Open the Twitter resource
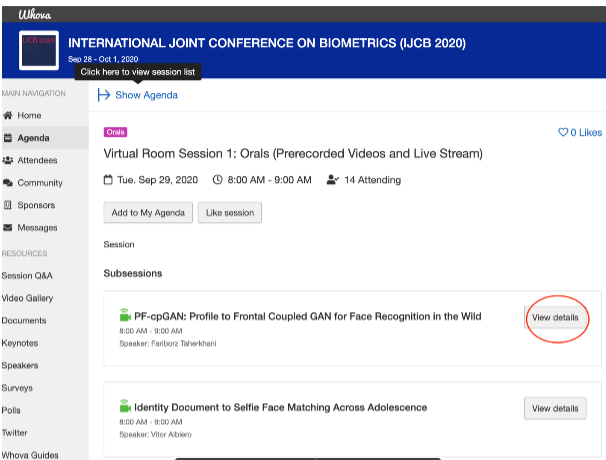Image resolution: width=606 pixels, height=460 pixels. pos(14,433)
